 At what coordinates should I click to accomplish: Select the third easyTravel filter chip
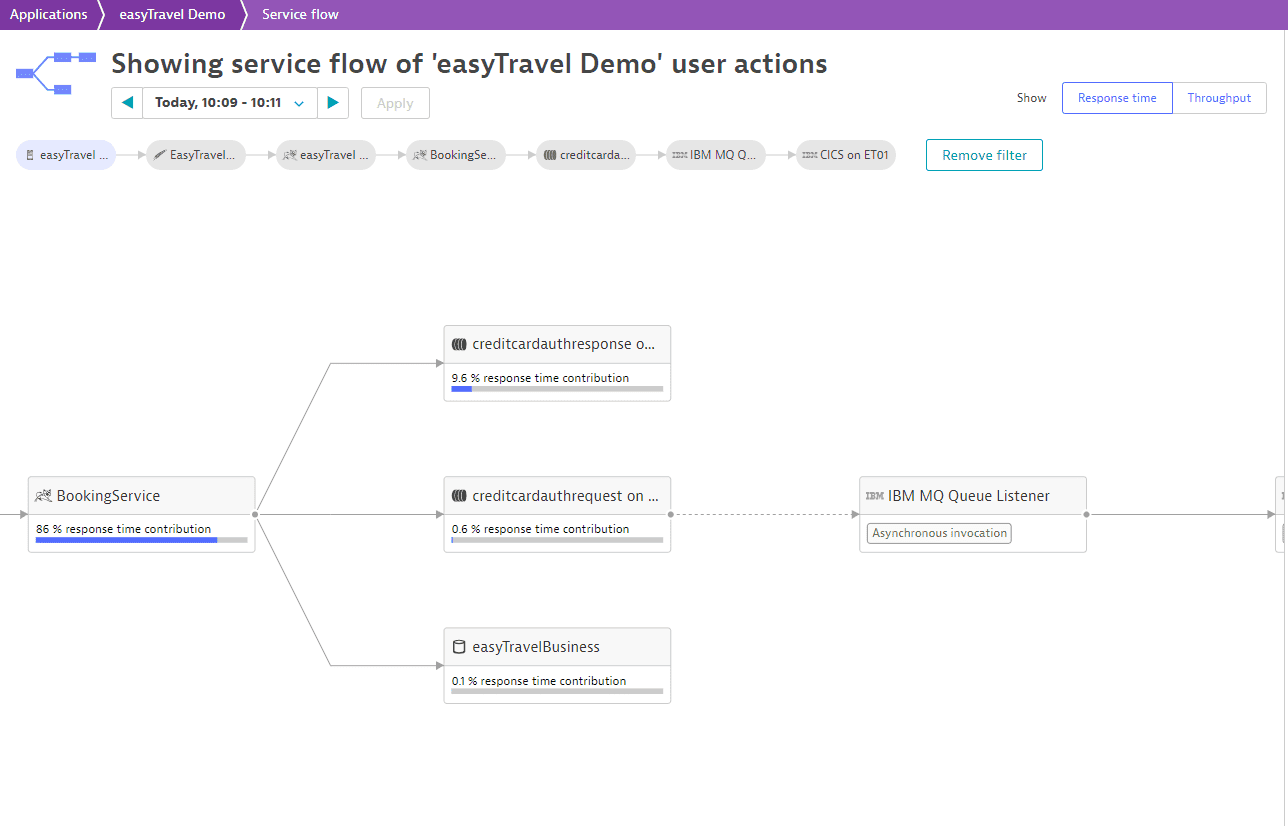(326, 155)
